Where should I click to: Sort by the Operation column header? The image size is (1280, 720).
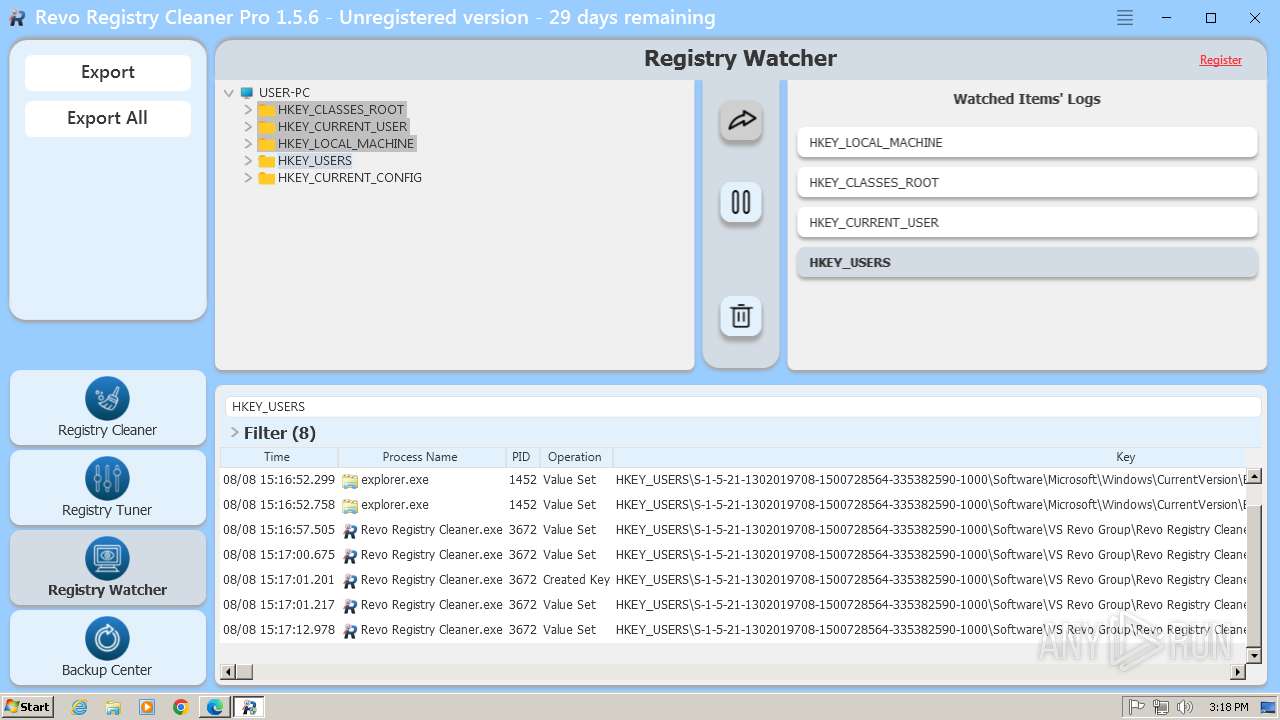pos(575,457)
